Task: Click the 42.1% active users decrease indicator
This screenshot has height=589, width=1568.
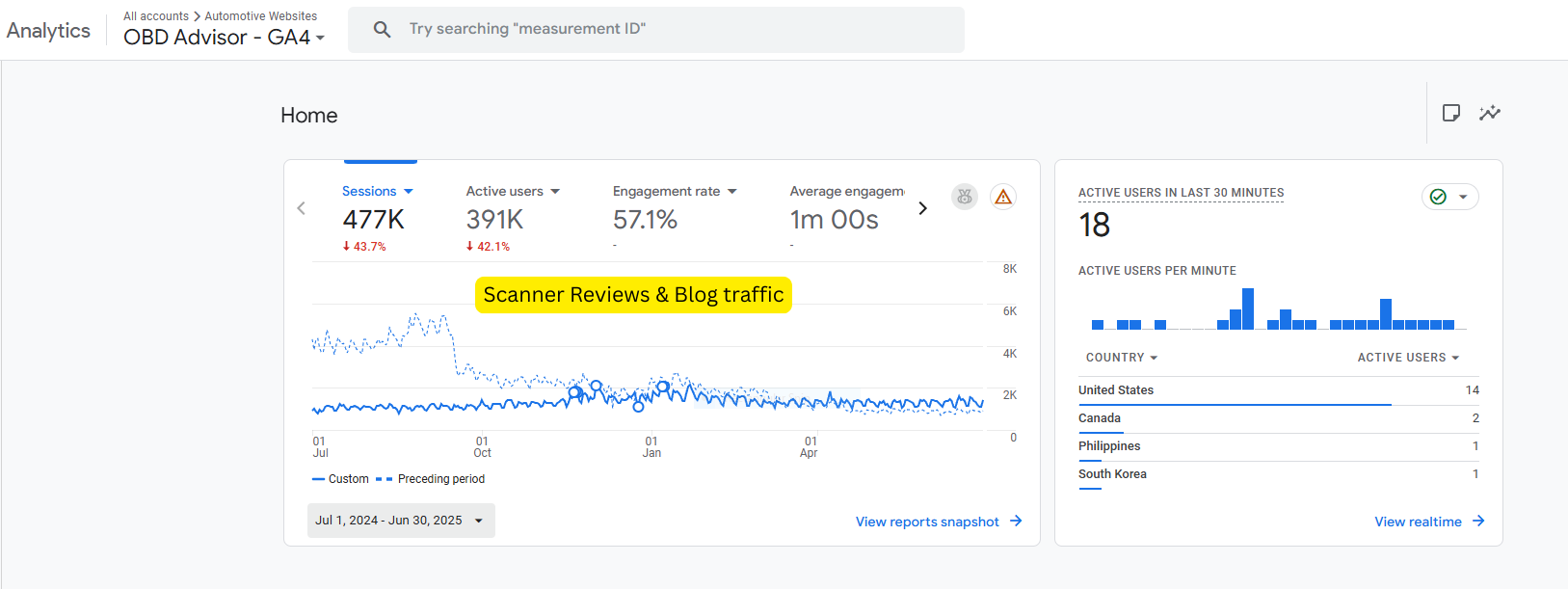Action: coord(488,247)
